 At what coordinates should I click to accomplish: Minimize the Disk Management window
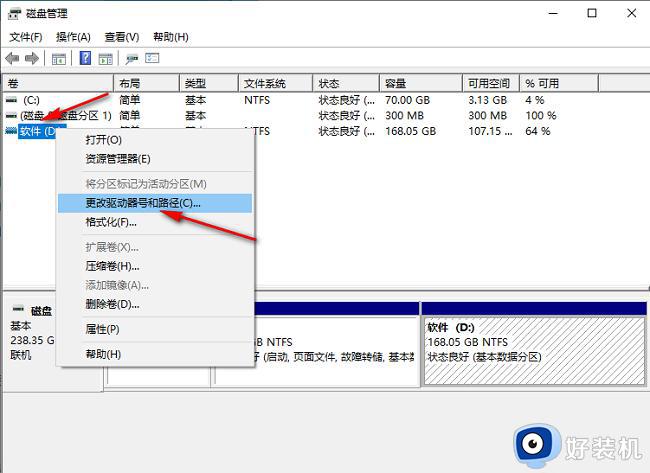tap(553, 13)
